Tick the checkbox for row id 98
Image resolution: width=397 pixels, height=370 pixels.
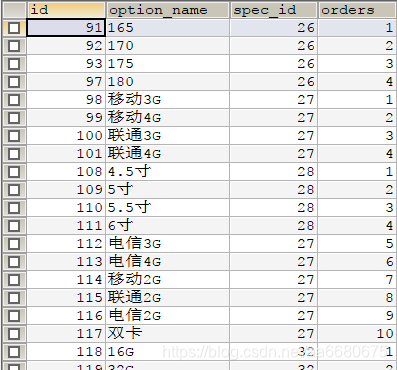14,100
